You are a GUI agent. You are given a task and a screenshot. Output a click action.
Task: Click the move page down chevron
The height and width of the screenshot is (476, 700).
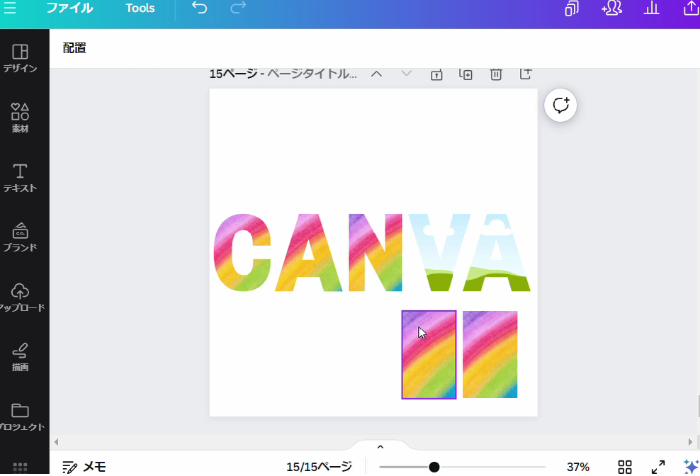click(406, 73)
